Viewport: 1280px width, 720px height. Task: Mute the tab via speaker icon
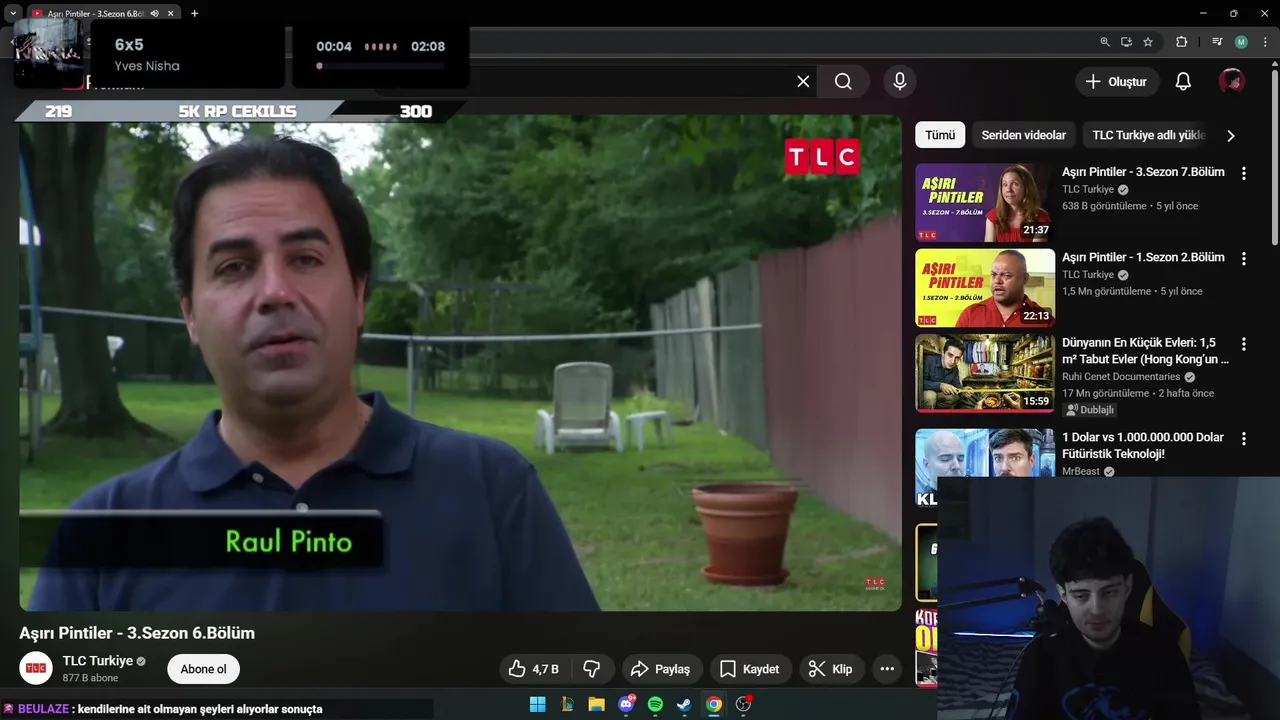154,13
